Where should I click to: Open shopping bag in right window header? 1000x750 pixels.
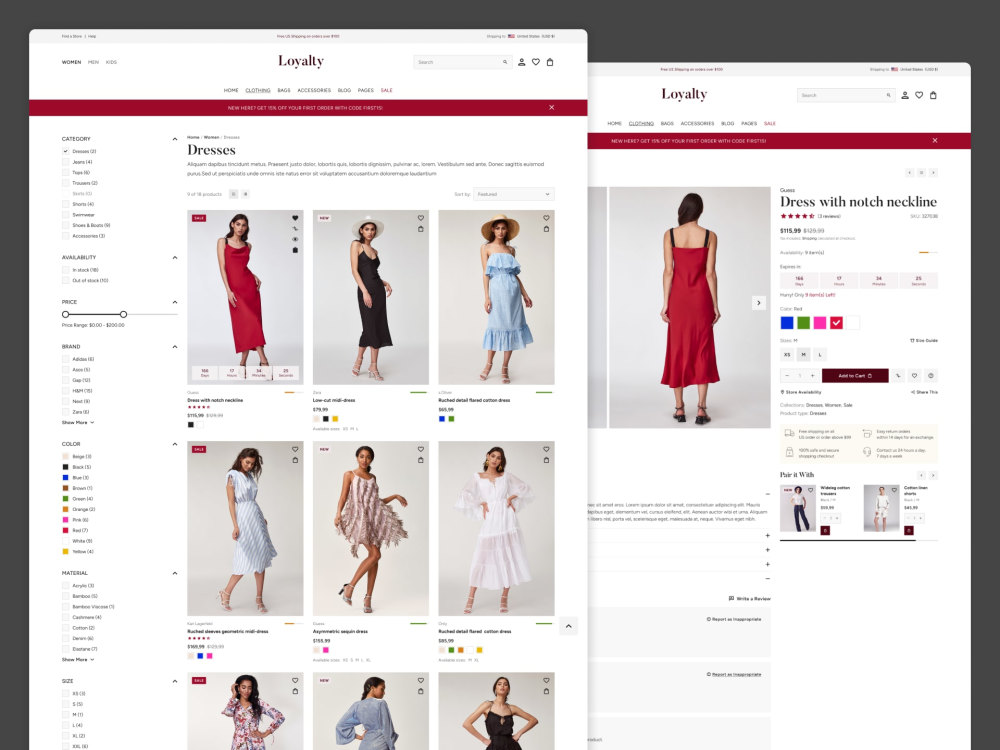click(x=933, y=96)
